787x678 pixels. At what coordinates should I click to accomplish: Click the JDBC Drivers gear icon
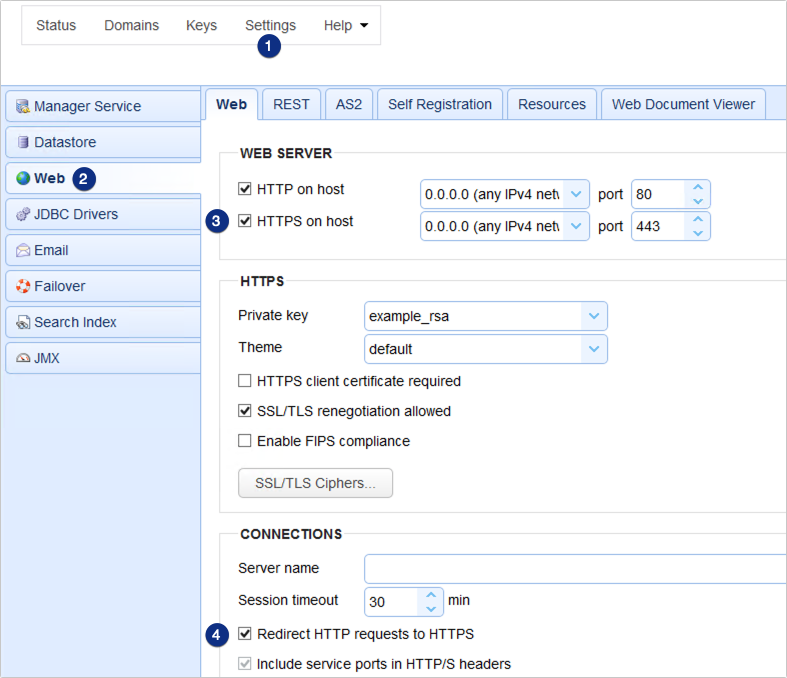click(22, 214)
